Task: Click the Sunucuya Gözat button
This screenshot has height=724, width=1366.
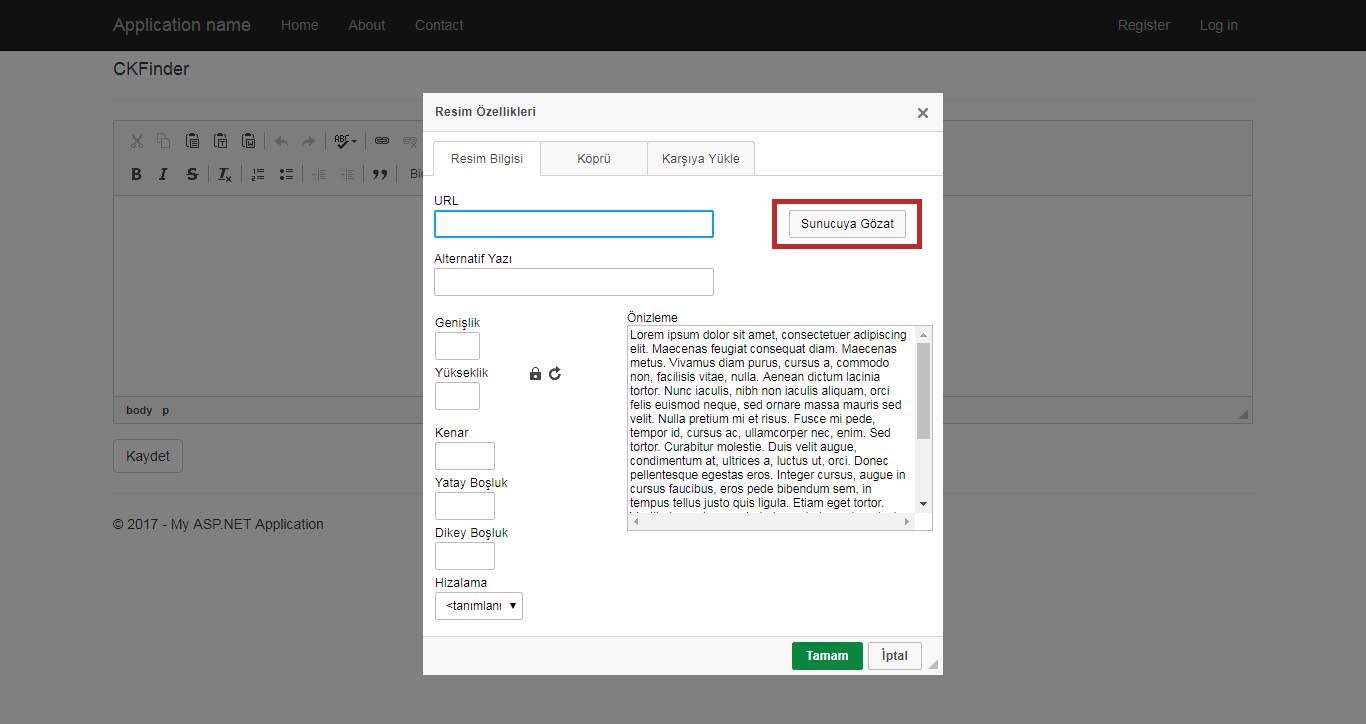Action: [x=847, y=224]
